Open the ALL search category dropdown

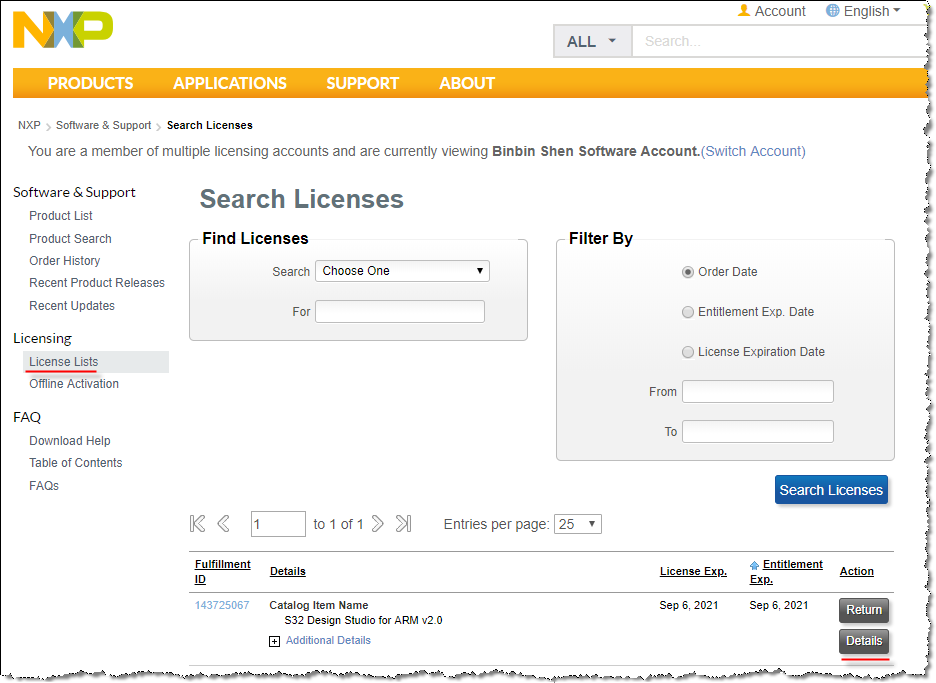point(592,41)
